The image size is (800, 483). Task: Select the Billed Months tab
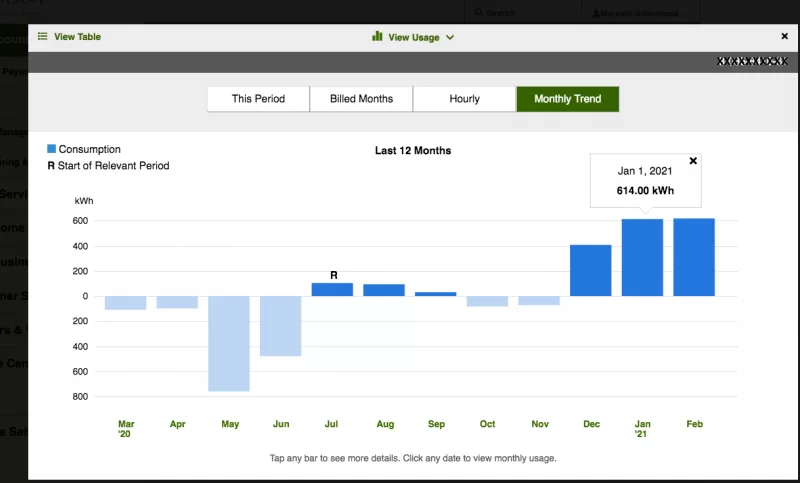(361, 99)
